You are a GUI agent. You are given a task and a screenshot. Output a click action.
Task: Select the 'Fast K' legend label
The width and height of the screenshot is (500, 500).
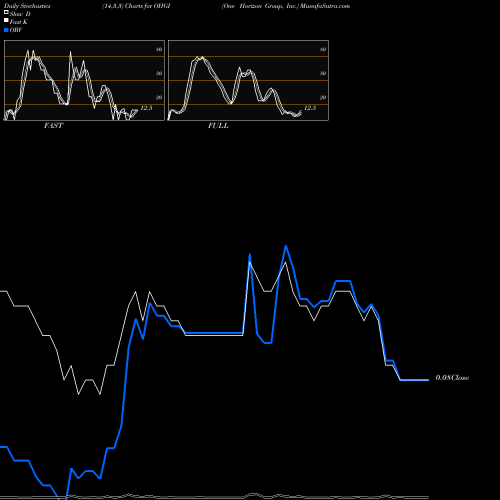(x=19, y=22)
